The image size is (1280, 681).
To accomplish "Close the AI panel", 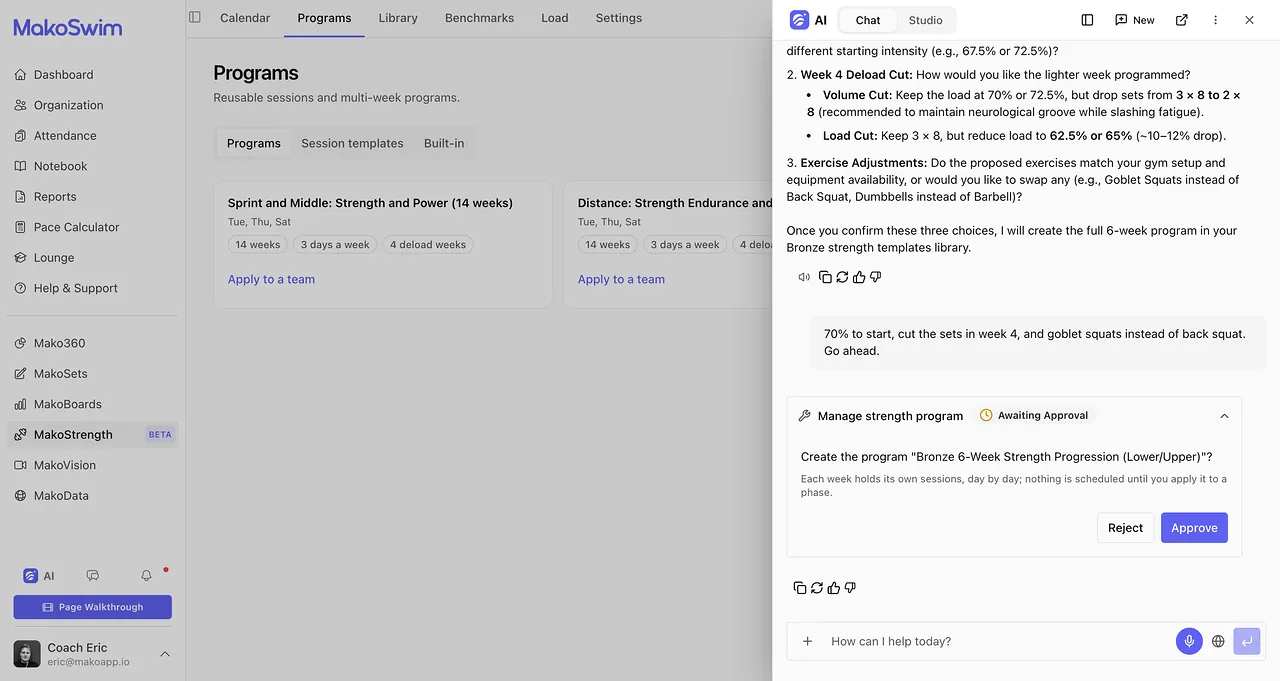I will (1249, 20).
